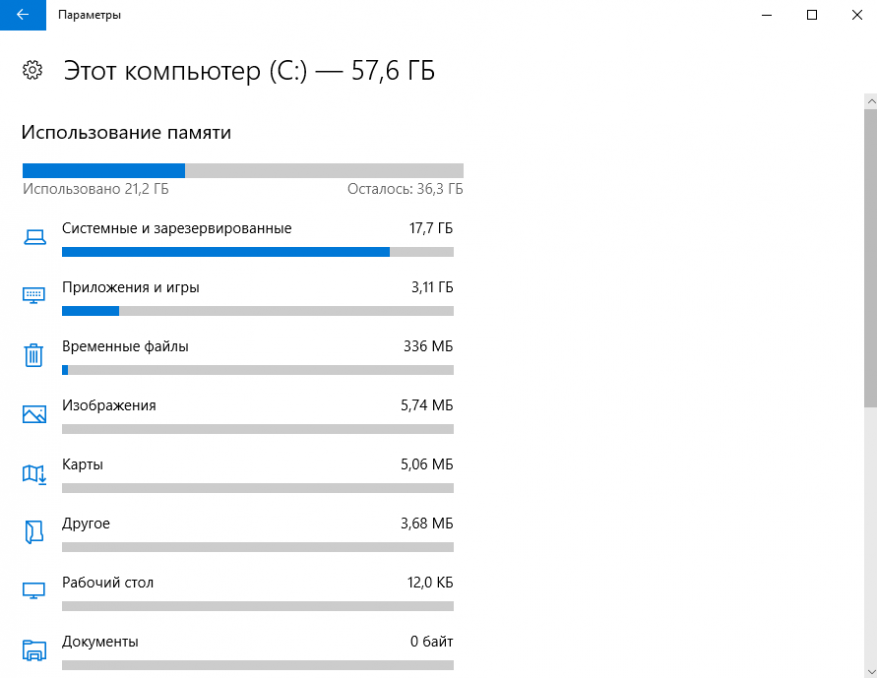Click the keyboard icon for apps and games
877x678 pixels.
(34, 295)
